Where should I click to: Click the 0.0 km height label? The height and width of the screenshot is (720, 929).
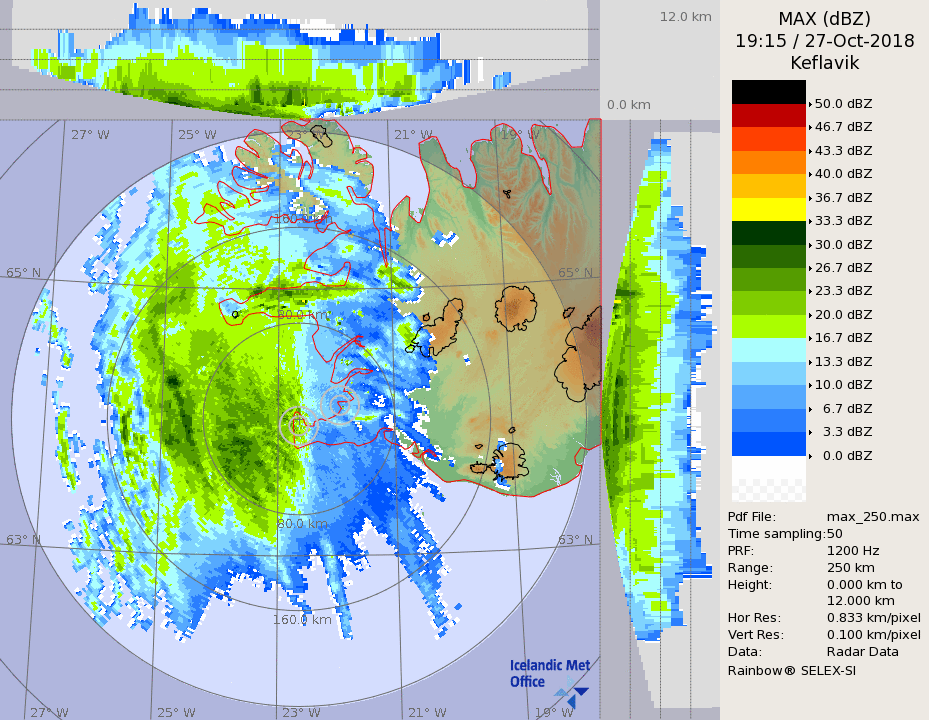[x=629, y=105]
